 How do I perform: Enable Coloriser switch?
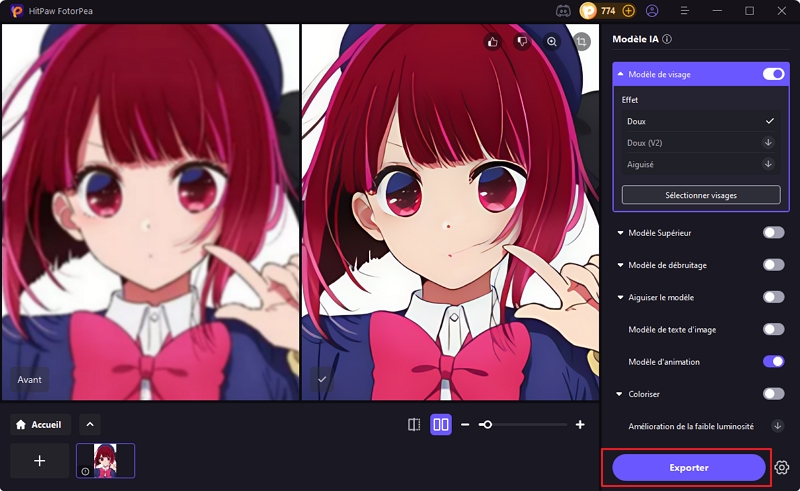tap(773, 394)
